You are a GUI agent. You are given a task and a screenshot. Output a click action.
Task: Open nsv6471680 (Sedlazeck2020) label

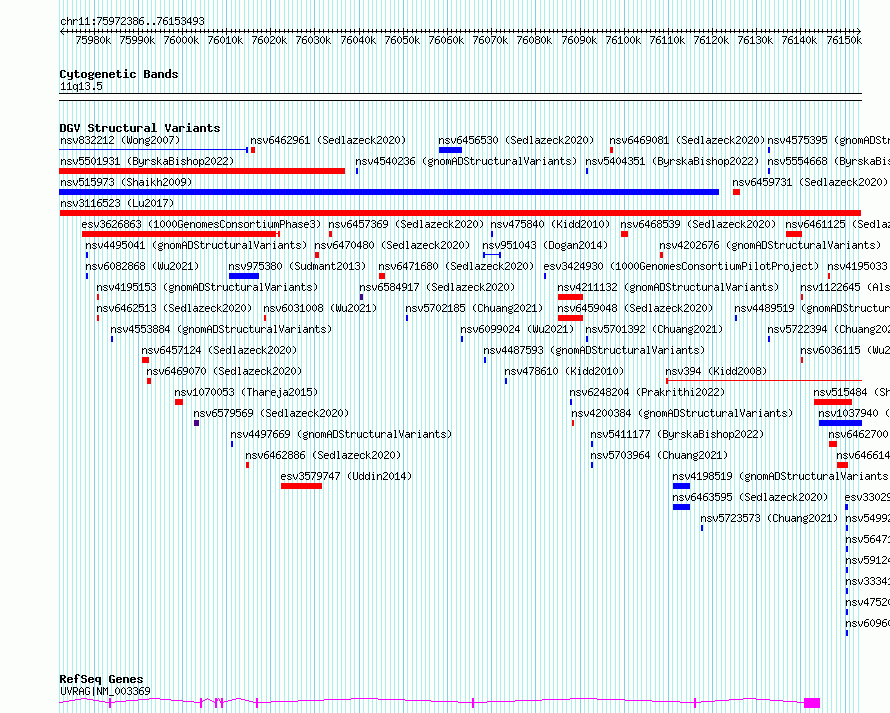(x=456, y=266)
